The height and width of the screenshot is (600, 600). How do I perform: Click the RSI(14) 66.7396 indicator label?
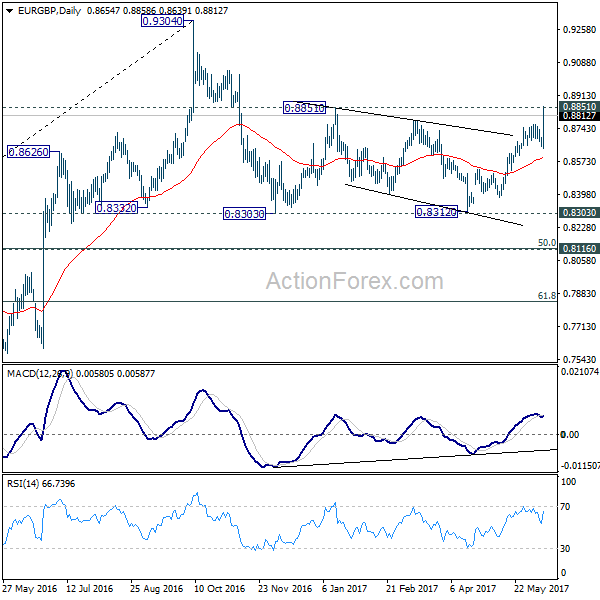[x=41, y=484]
